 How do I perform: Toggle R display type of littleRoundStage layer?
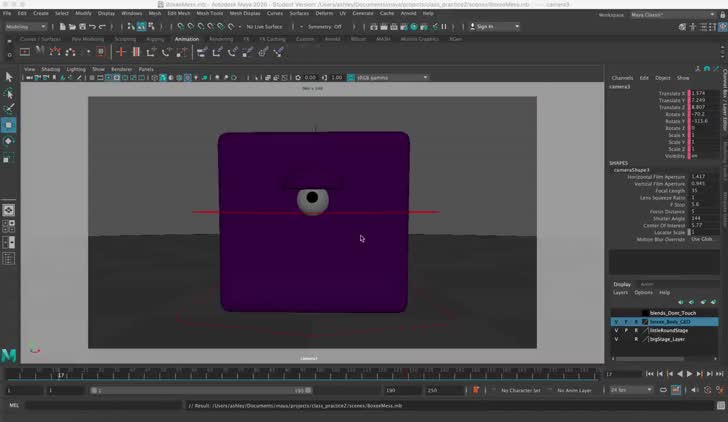point(636,331)
